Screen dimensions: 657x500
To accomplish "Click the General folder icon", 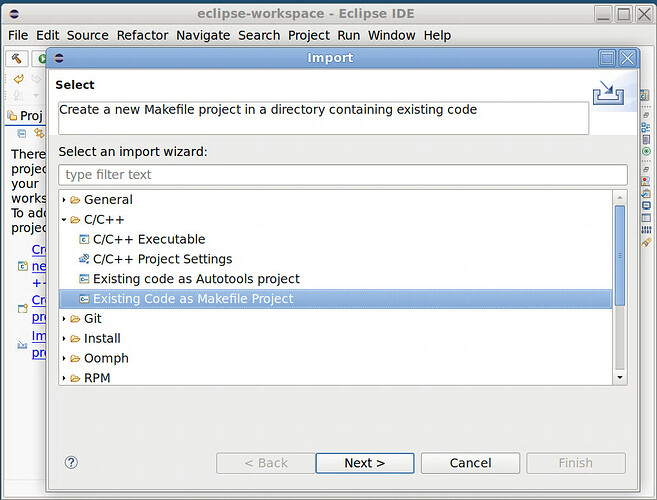I will coord(75,200).
